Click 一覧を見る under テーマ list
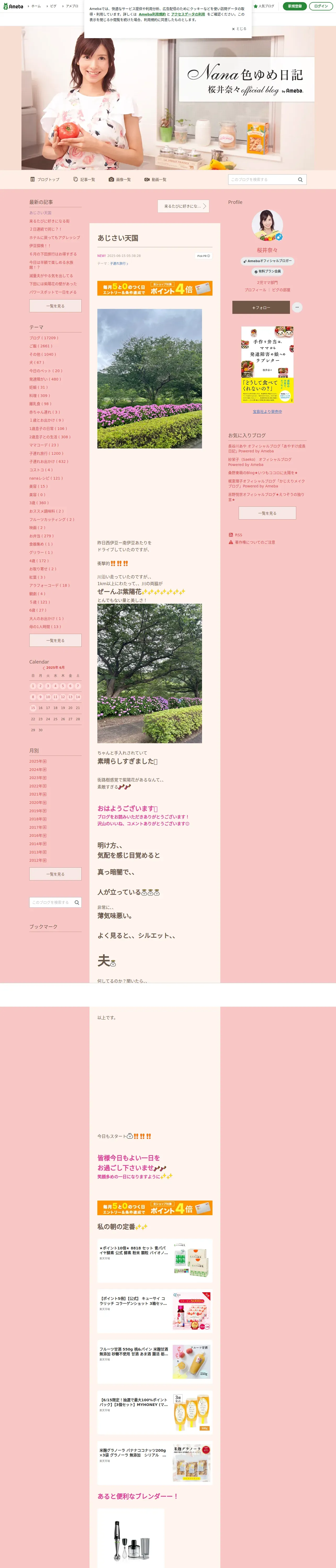Viewport: 336px width, 1568px height. point(55,640)
